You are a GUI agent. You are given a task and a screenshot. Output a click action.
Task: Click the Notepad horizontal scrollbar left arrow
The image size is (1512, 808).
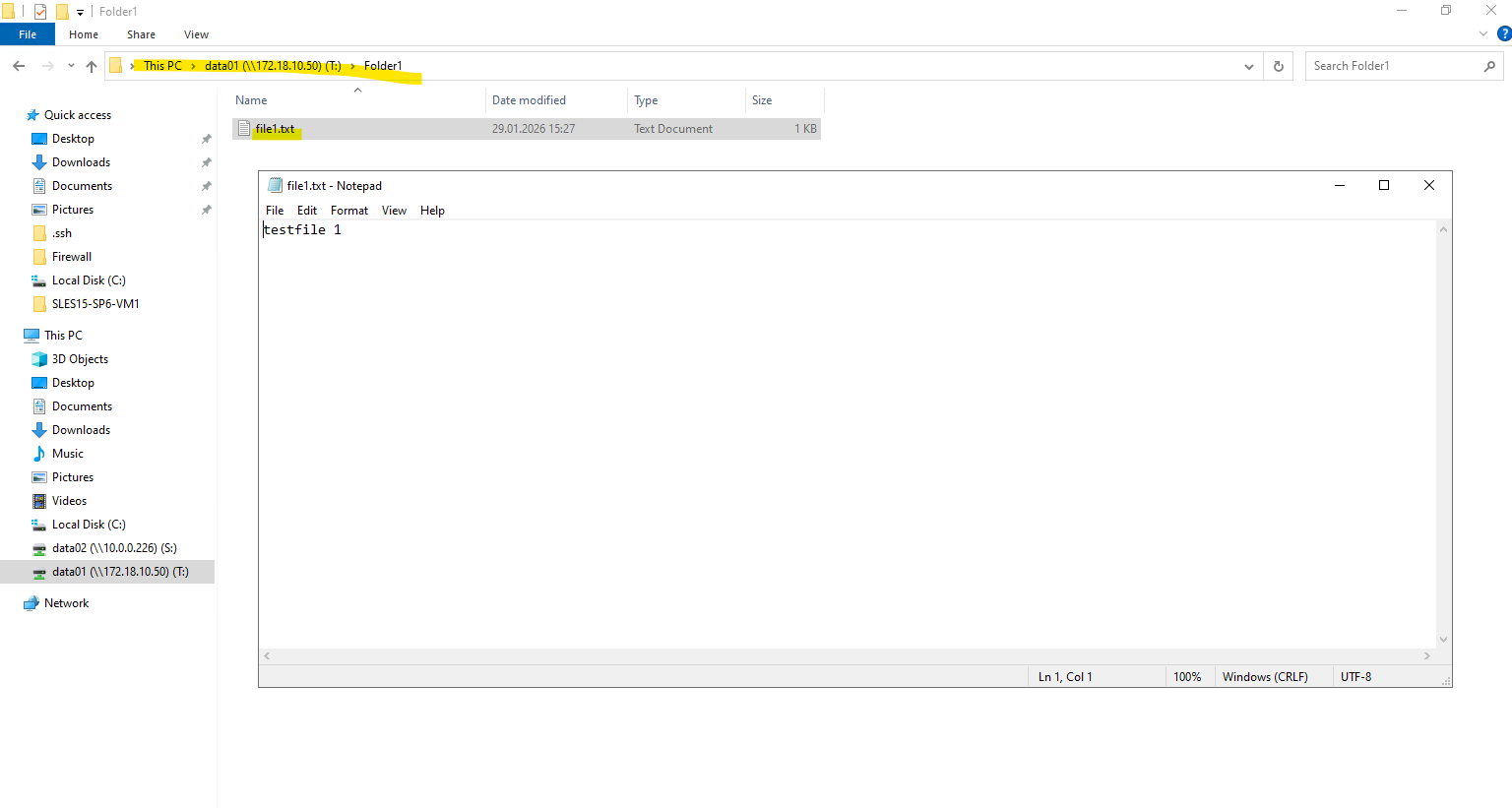click(267, 655)
